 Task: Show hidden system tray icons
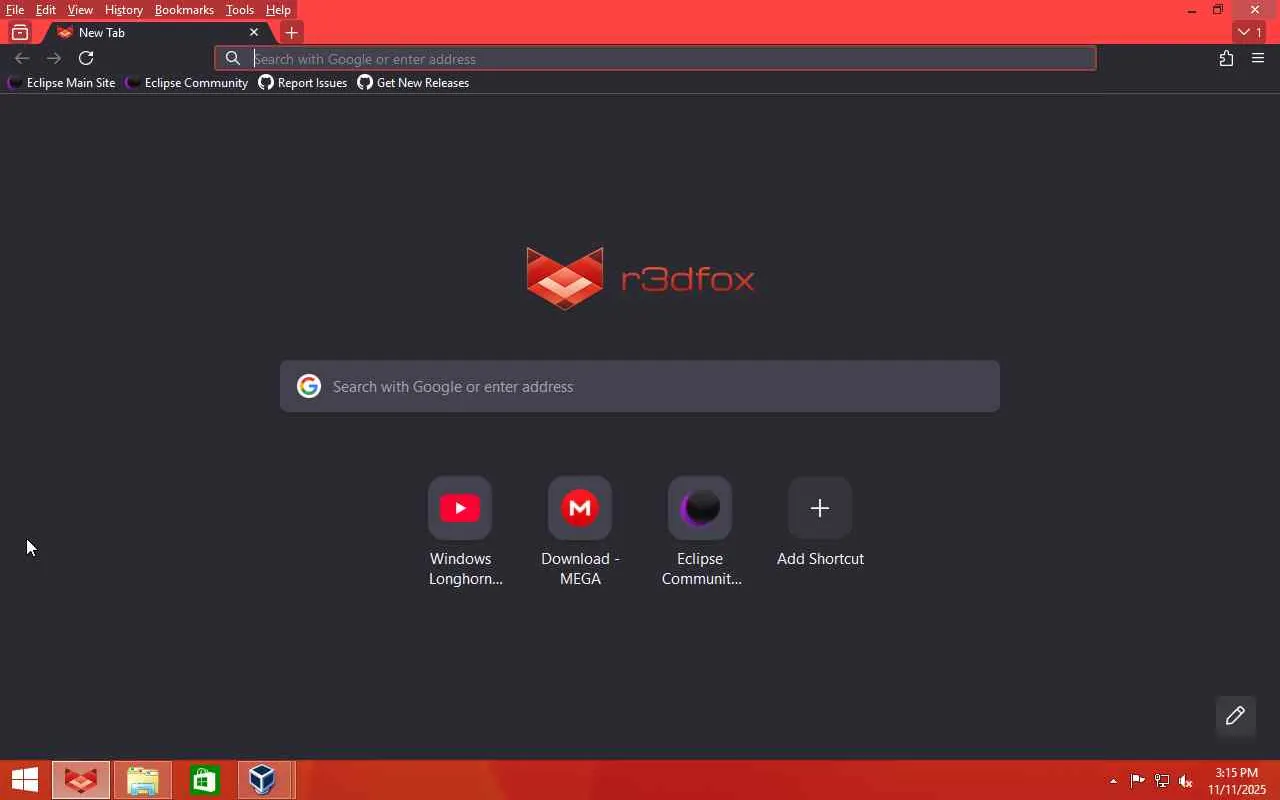click(x=1113, y=781)
